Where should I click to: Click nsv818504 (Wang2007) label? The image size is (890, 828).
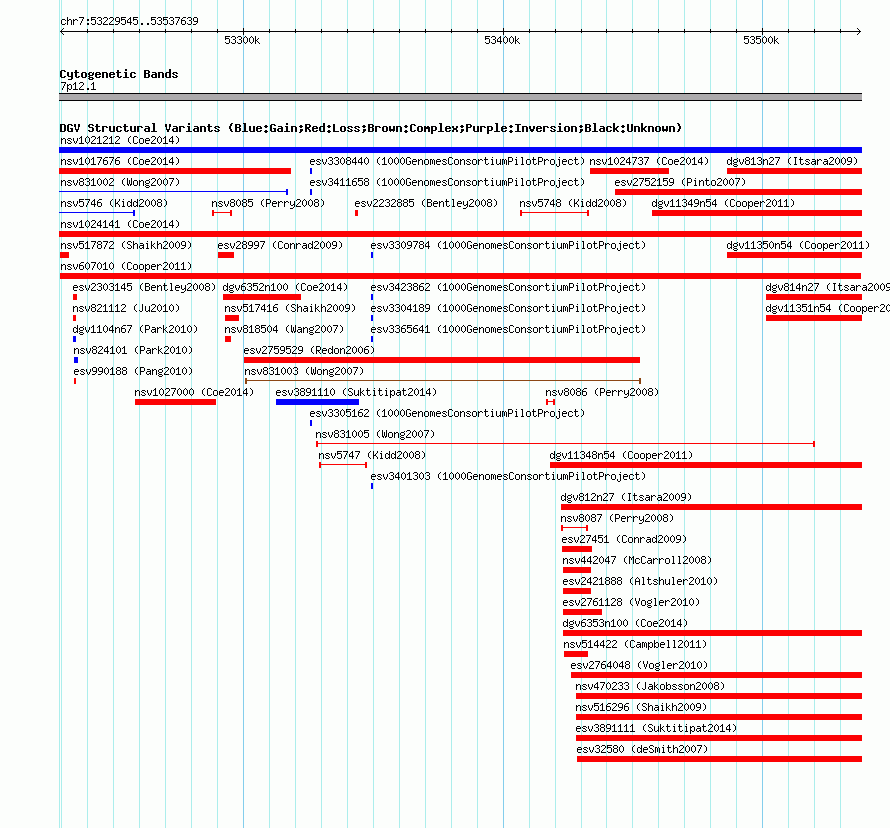coord(284,329)
